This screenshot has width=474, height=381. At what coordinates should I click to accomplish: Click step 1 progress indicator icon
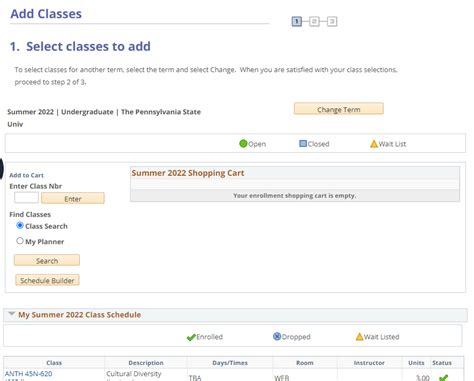[296, 22]
